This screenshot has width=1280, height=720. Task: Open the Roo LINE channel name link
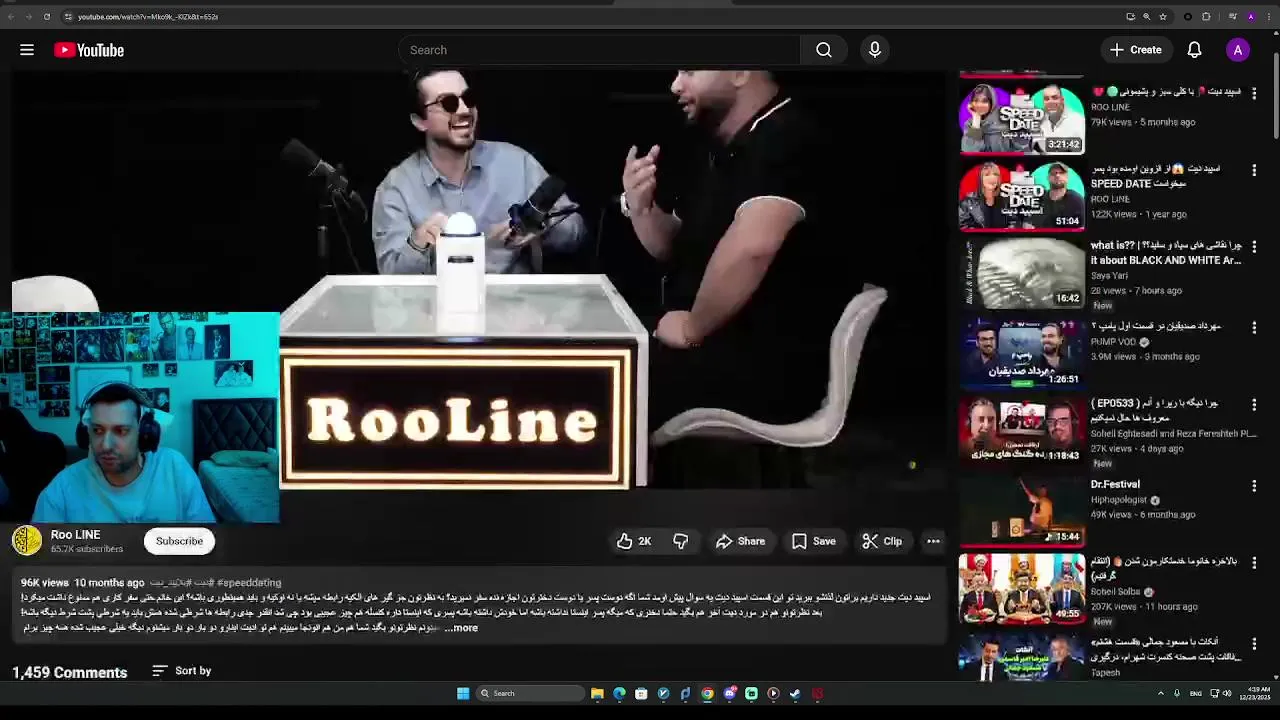point(75,535)
